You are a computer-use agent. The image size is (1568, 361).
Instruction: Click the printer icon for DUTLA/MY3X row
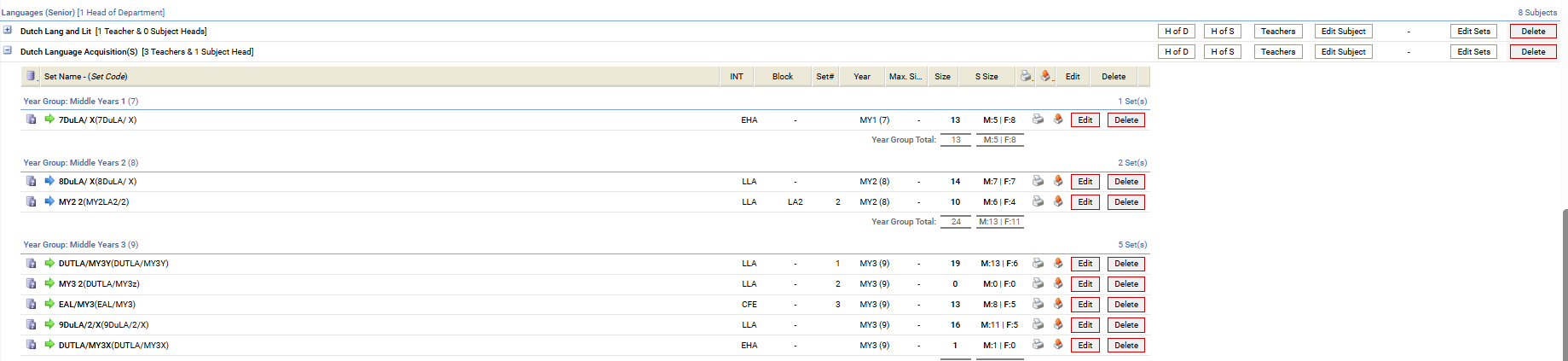click(1038, 345)
